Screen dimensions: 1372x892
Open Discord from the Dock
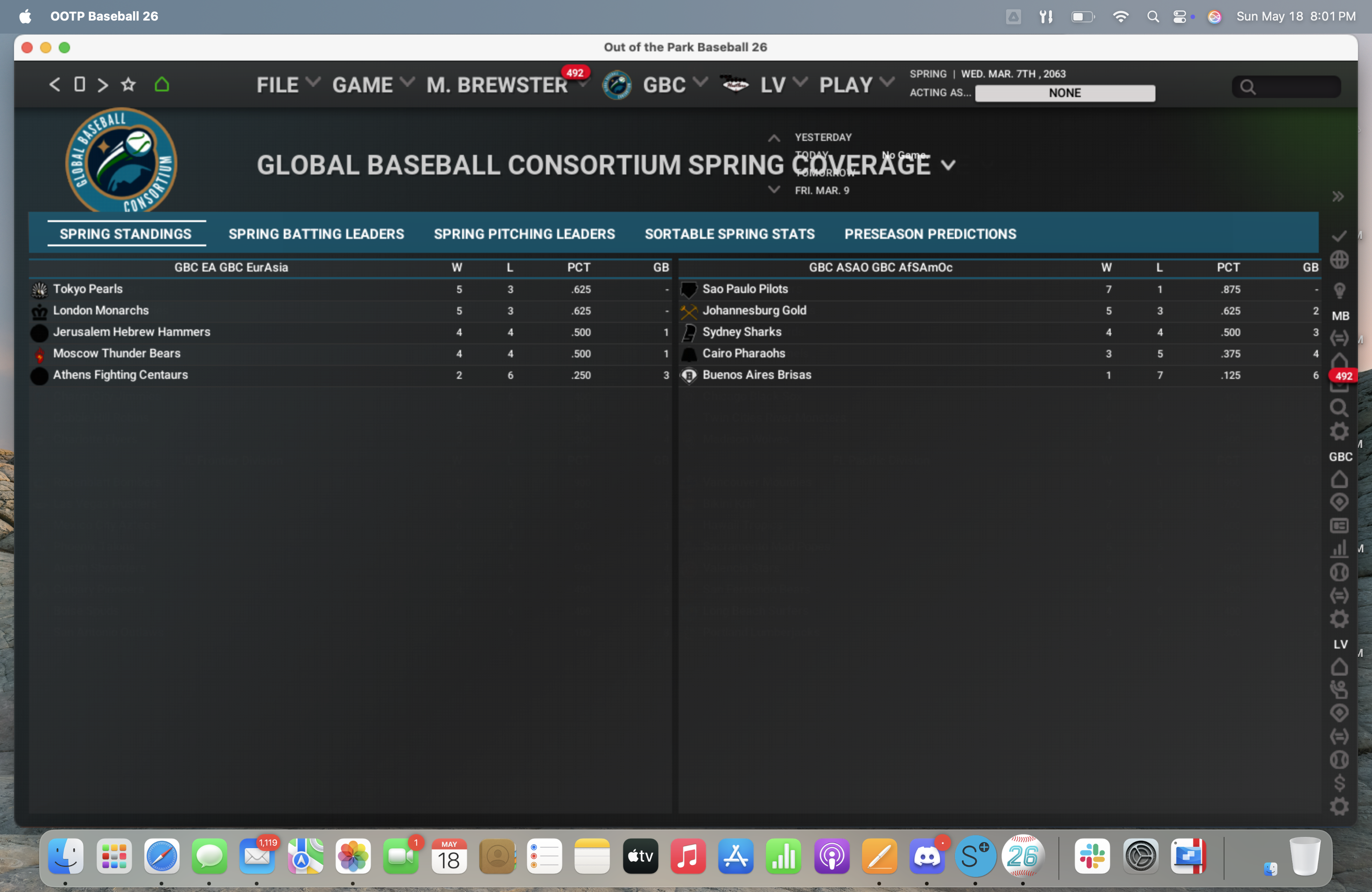pyautogui.click(x=927, y=856)
